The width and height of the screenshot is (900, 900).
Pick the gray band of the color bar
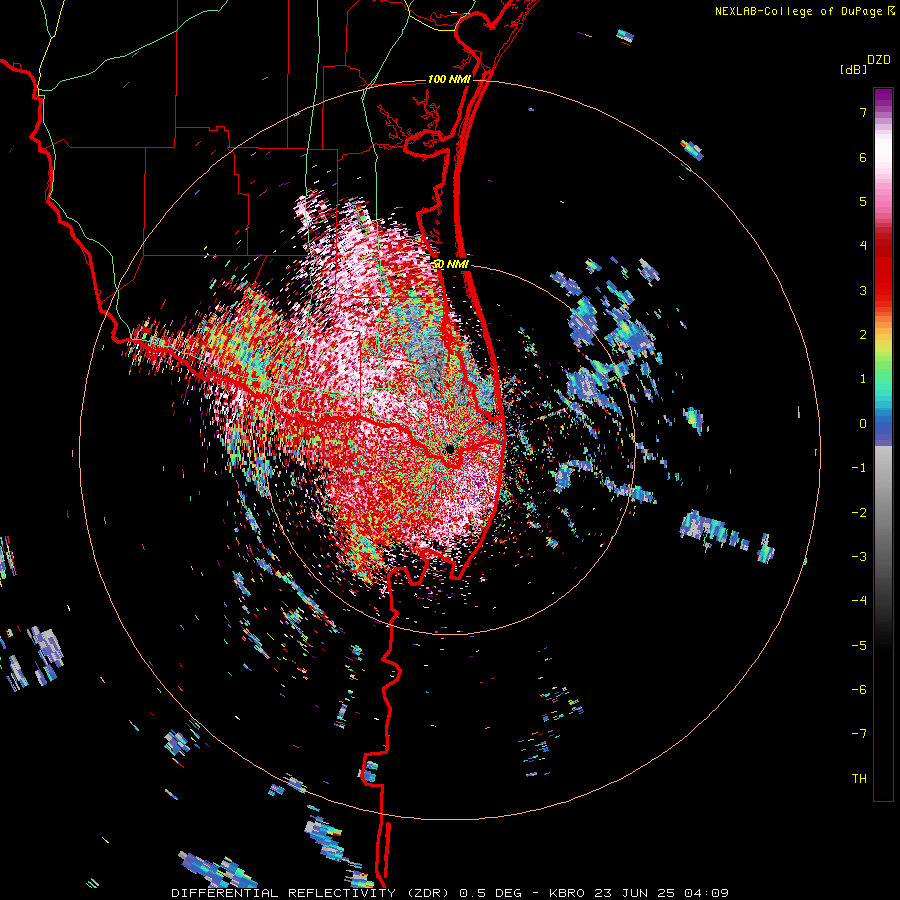point(883,517)
